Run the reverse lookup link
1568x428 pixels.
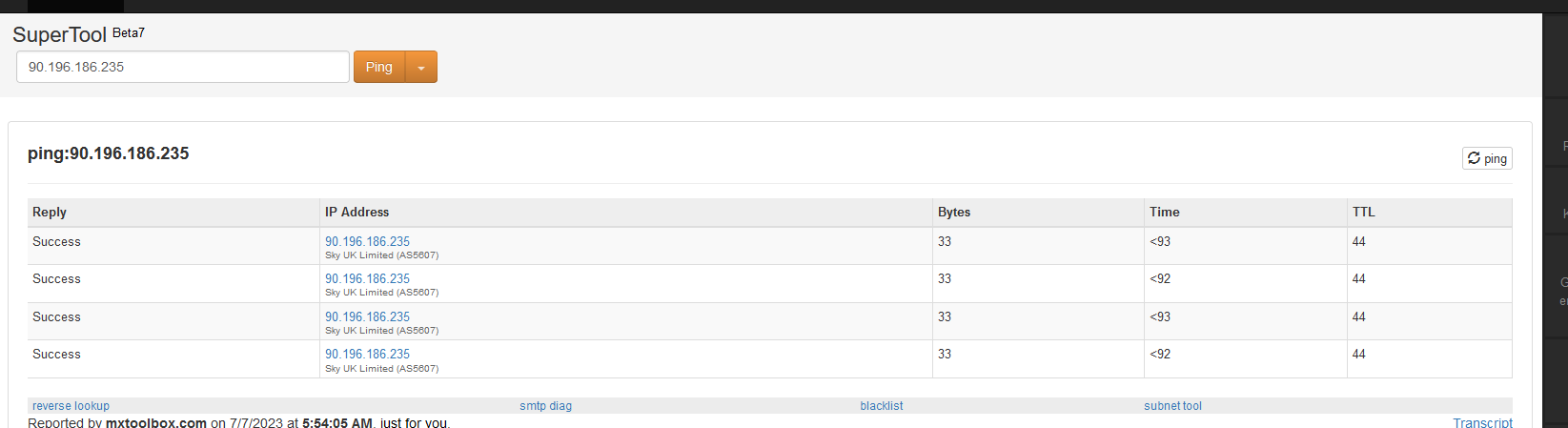point(71,406)
